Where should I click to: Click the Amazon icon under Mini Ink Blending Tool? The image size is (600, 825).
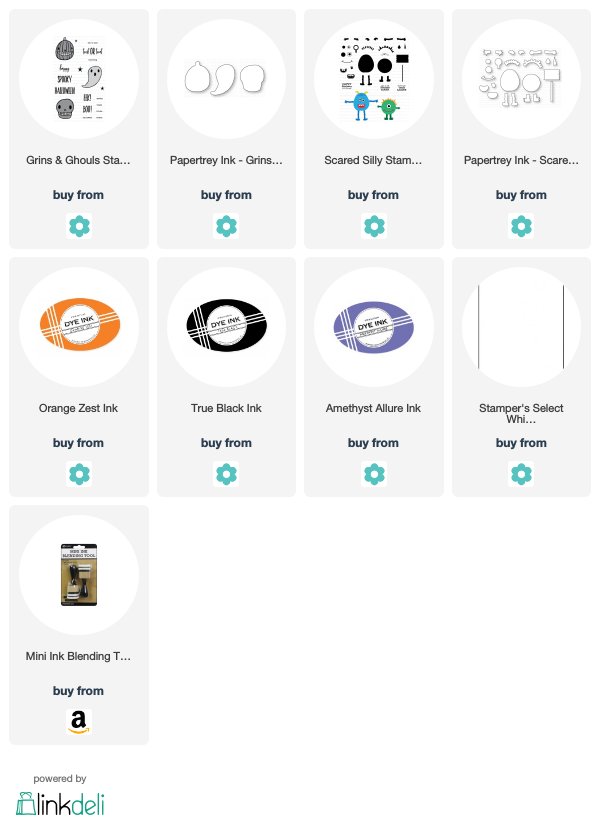pyautogui.click(x=79, y=721)
